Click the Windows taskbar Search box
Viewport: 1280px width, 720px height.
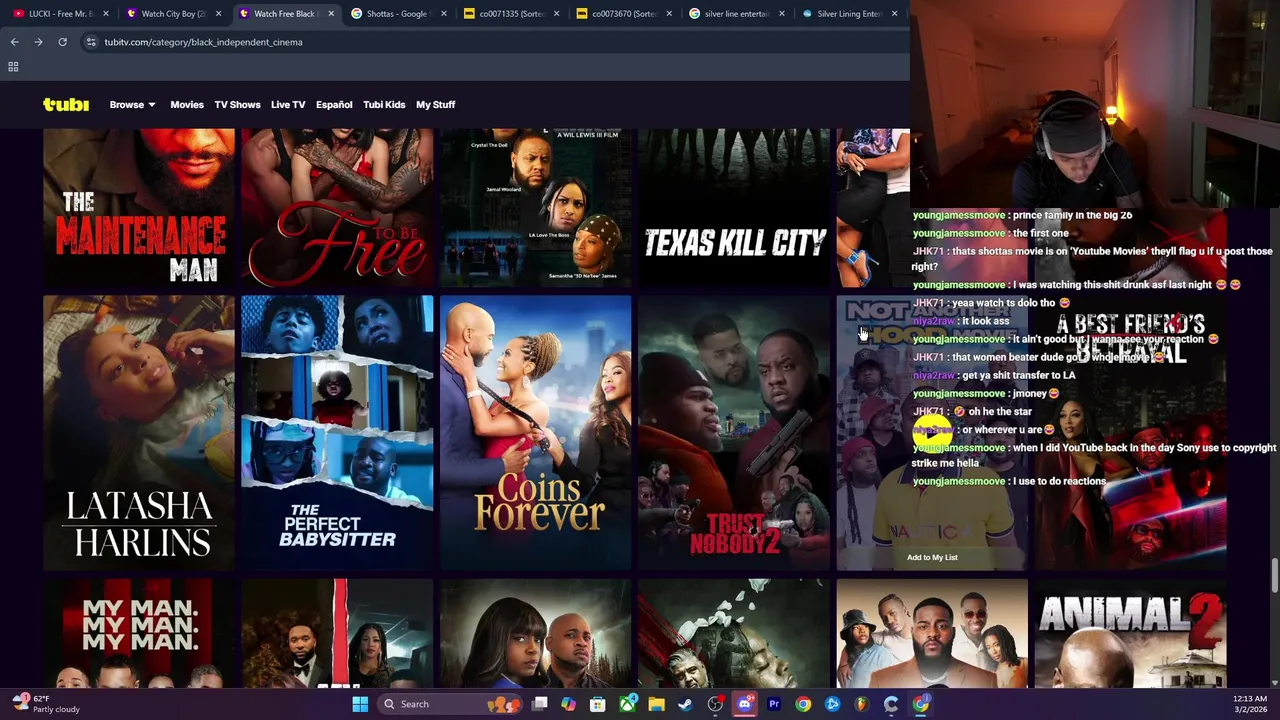click(452, 704)
